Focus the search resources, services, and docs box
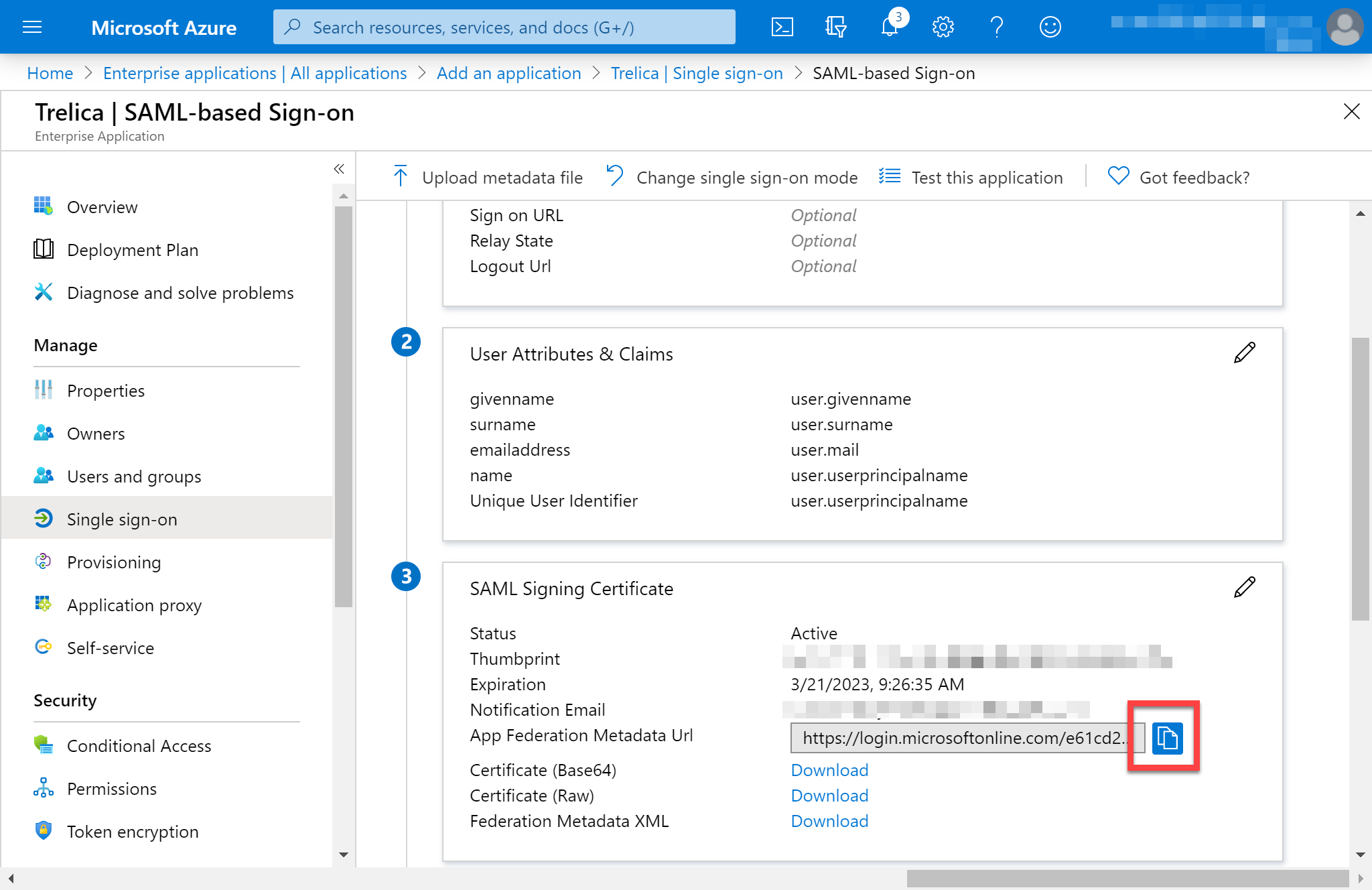The width and height of the screenshot is (1372, 890). pyautogui.click(x=504, y=27)
